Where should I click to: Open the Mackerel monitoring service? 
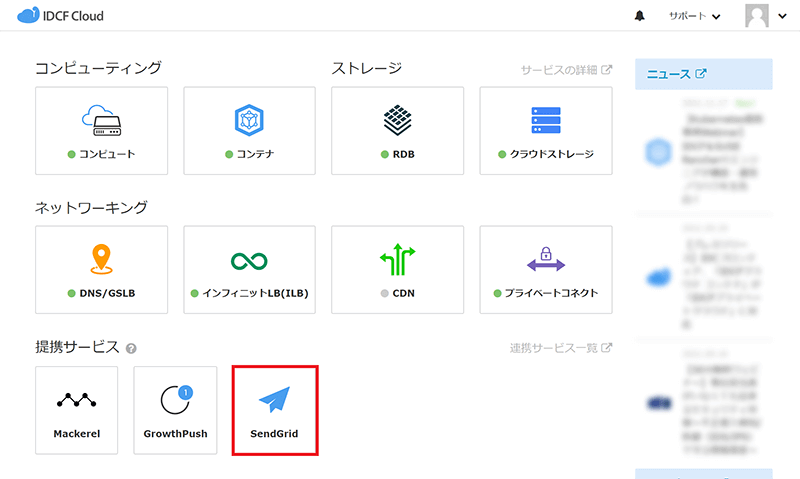77,410
